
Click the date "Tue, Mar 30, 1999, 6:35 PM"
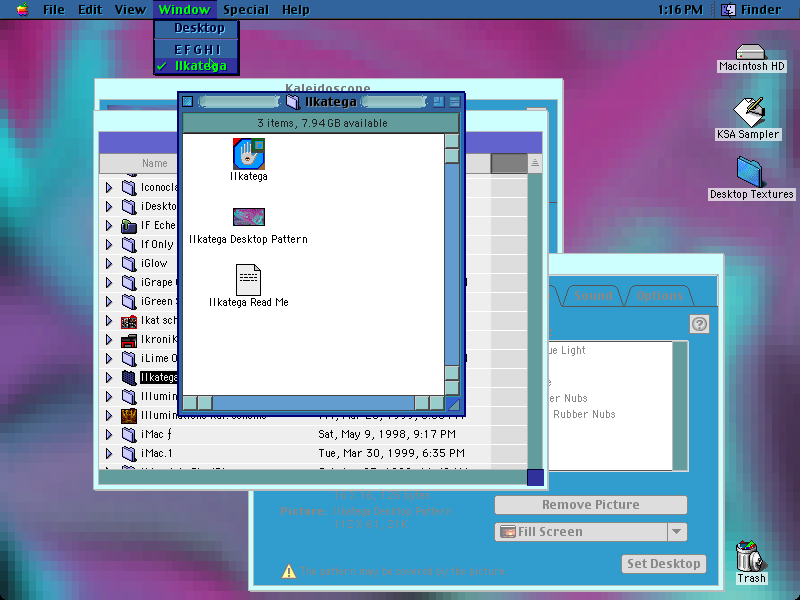(391, 453)
